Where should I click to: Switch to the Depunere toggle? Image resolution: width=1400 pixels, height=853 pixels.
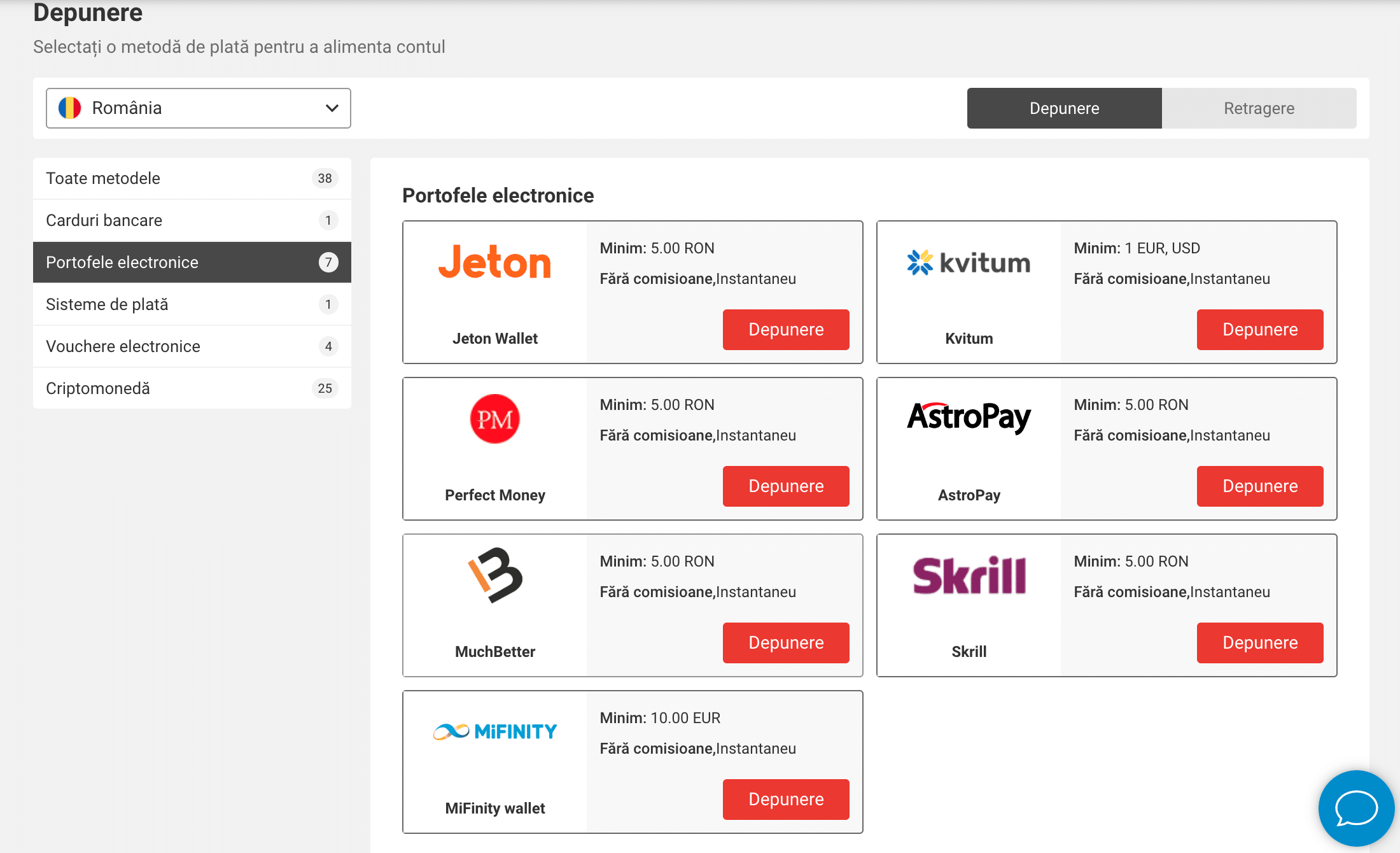(1064, 108)
